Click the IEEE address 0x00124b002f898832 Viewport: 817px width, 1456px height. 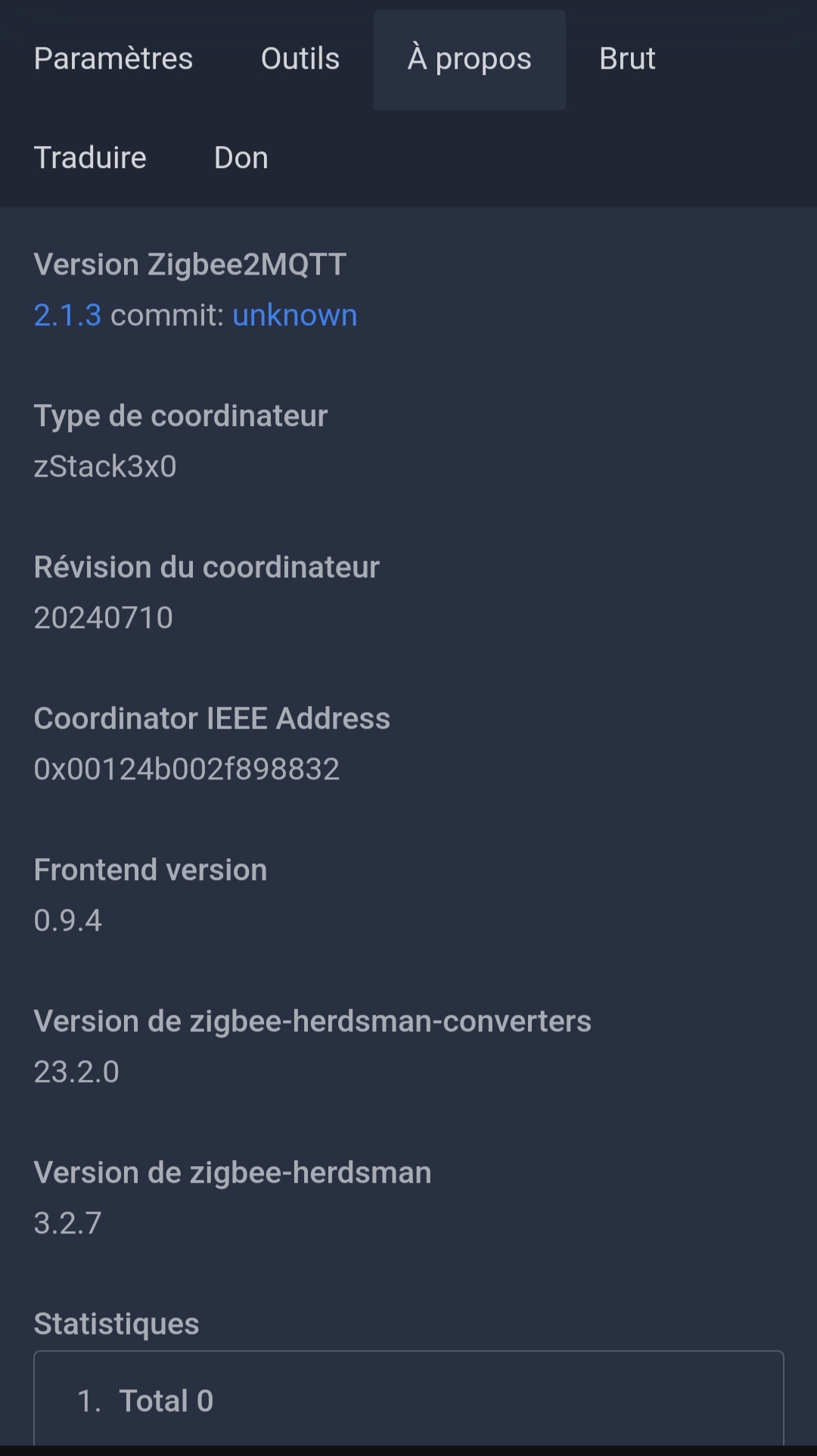tap(187, 770)
